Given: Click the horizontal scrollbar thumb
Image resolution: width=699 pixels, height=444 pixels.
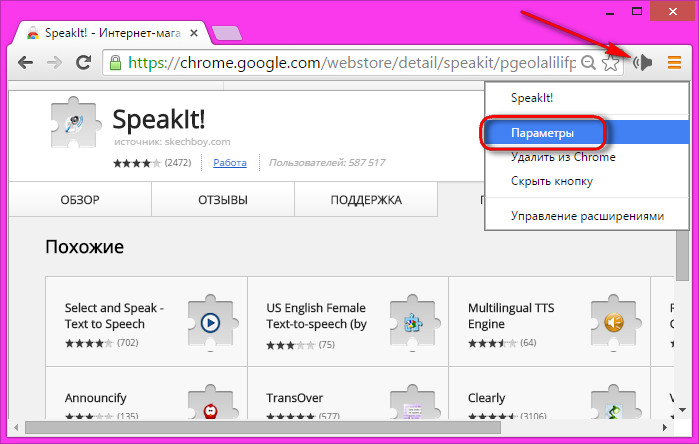Looking at the screenshot, I should pyautogui.click(x=263, y=428).
